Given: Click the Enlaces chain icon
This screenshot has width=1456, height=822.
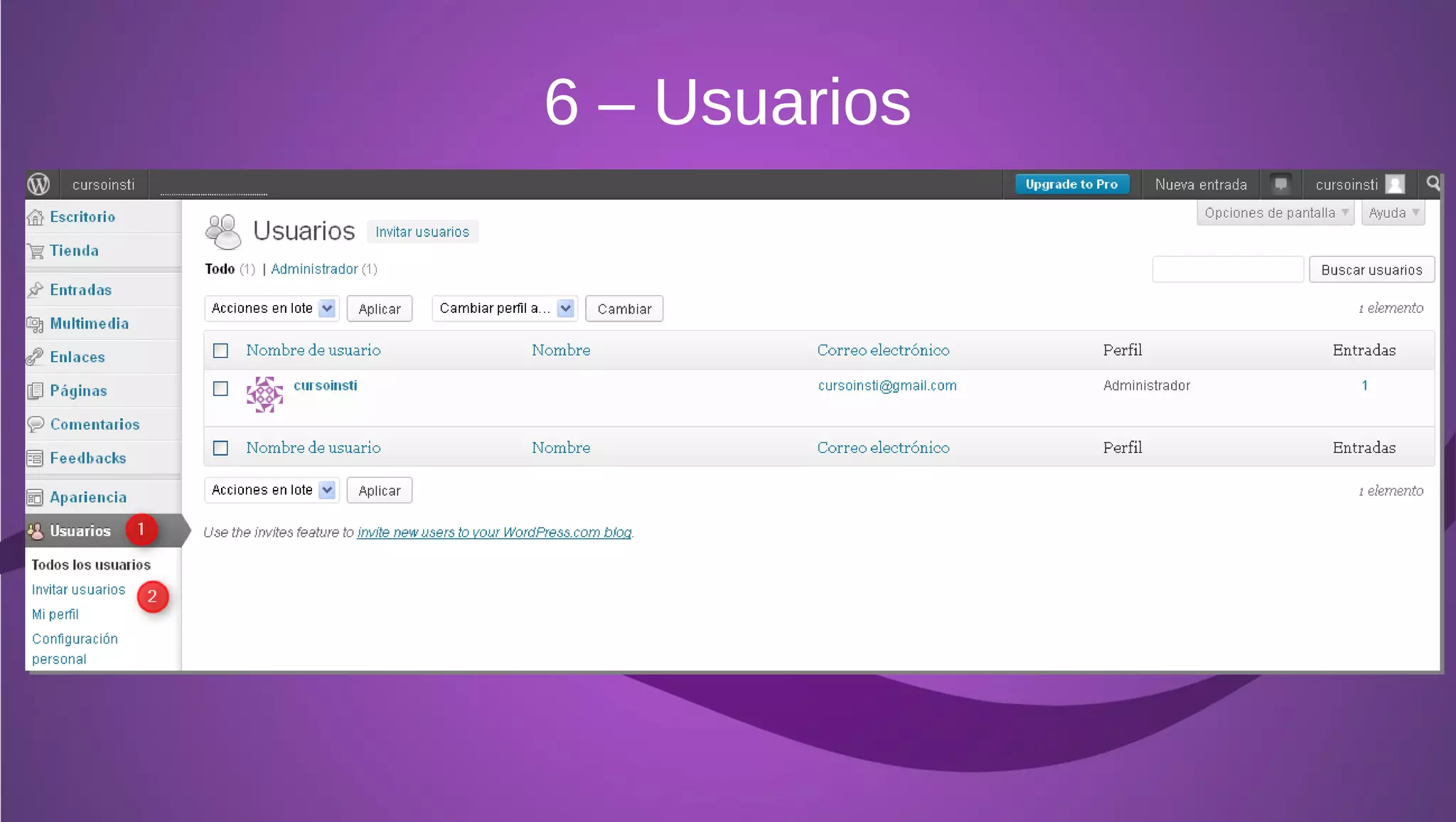Looking at the screenshot, I should click(36, 357).
